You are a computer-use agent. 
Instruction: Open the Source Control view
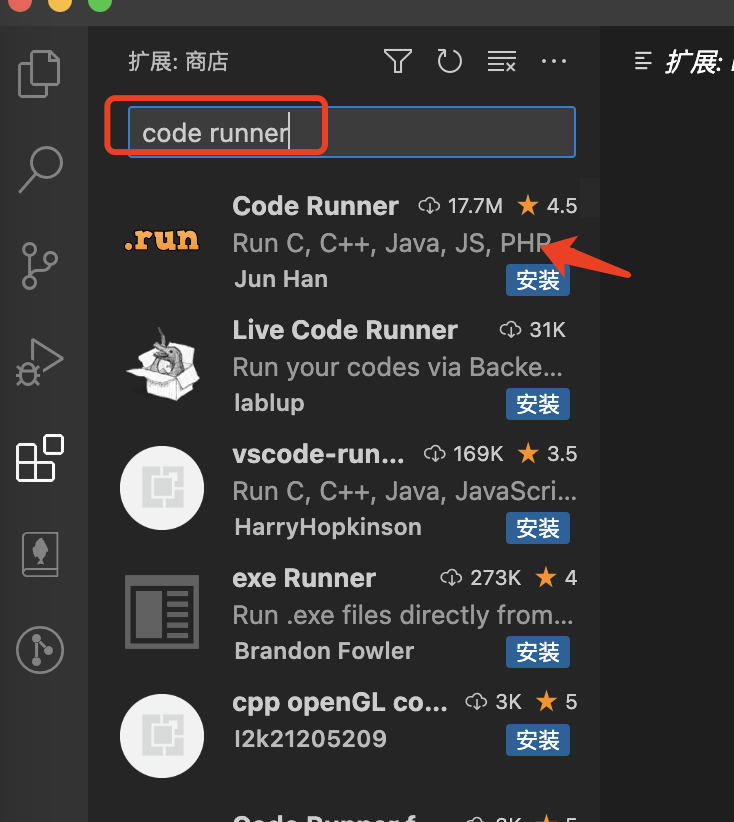click(x=41, y=265)
